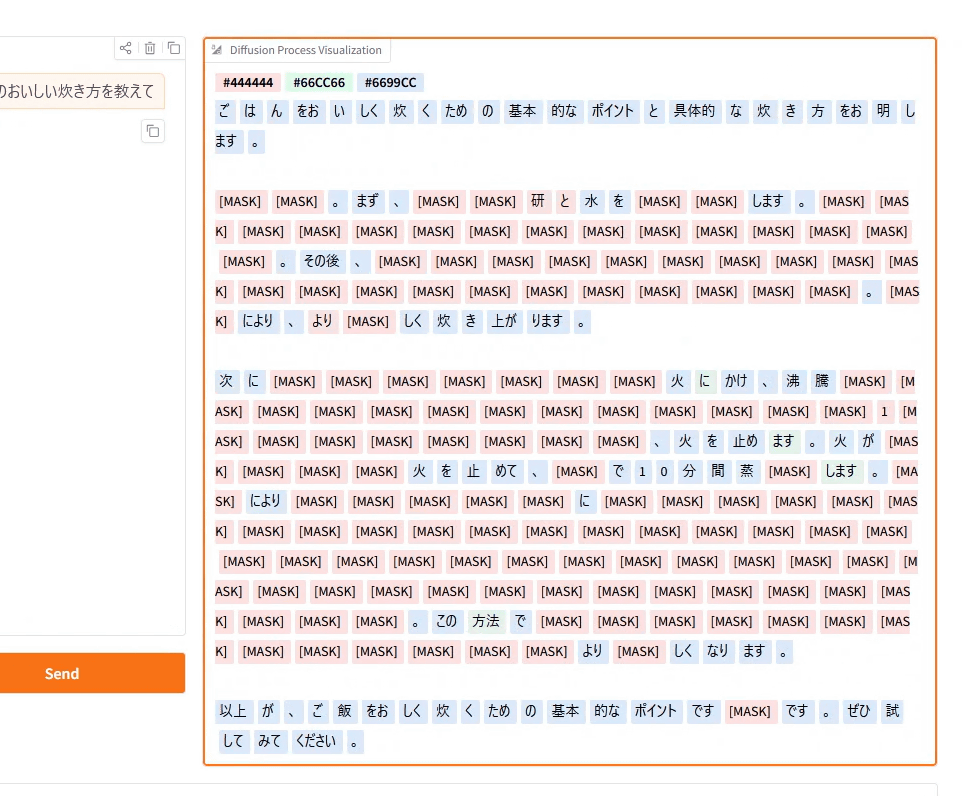
Task: Click the 以上 token in the final paragraph
Action: (233, 711)
